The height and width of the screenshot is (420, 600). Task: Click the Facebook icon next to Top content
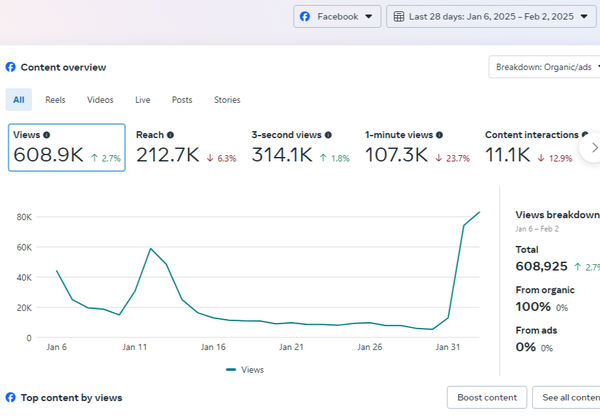pyautogui.click(x=11, y=398)
